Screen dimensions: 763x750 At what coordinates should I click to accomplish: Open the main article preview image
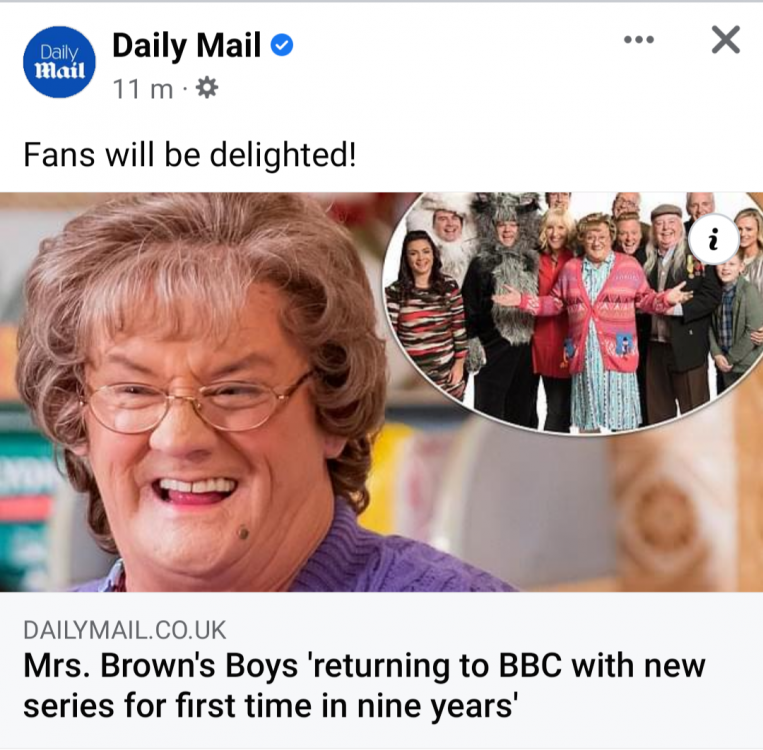click(x=382, y=392)
